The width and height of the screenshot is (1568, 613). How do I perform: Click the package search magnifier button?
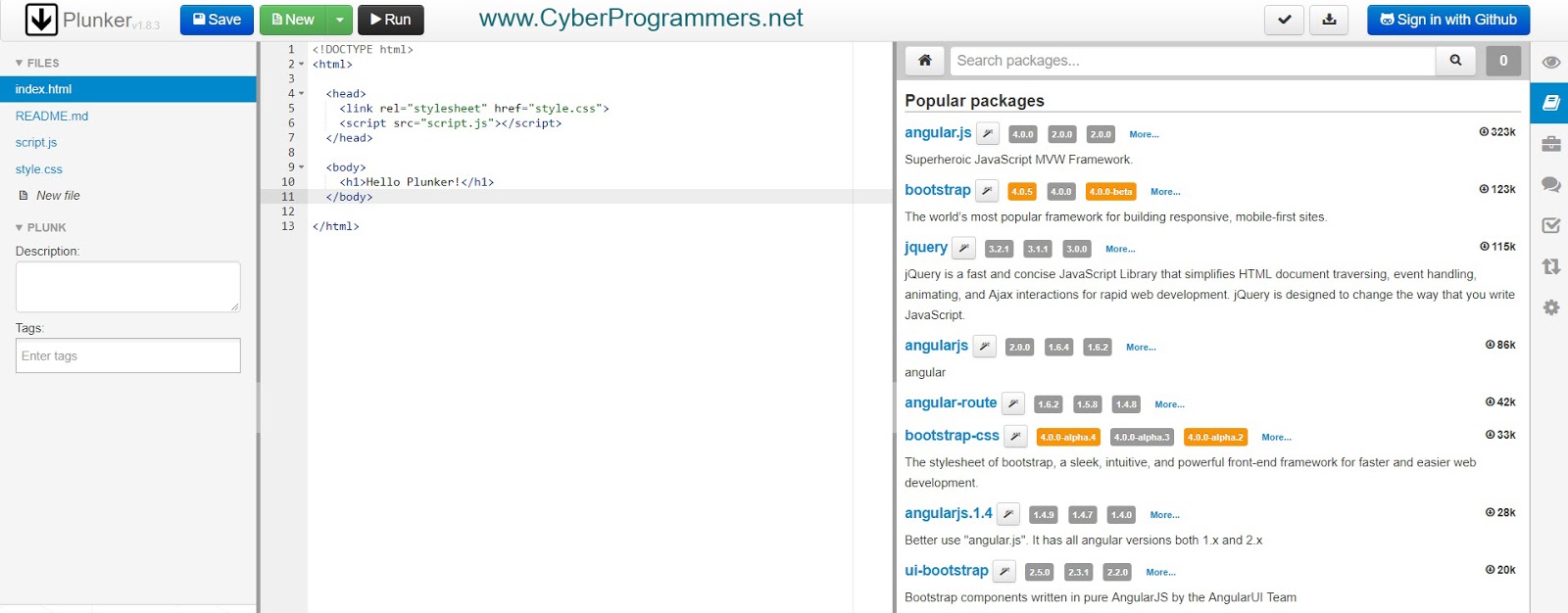coord(1455,61)
